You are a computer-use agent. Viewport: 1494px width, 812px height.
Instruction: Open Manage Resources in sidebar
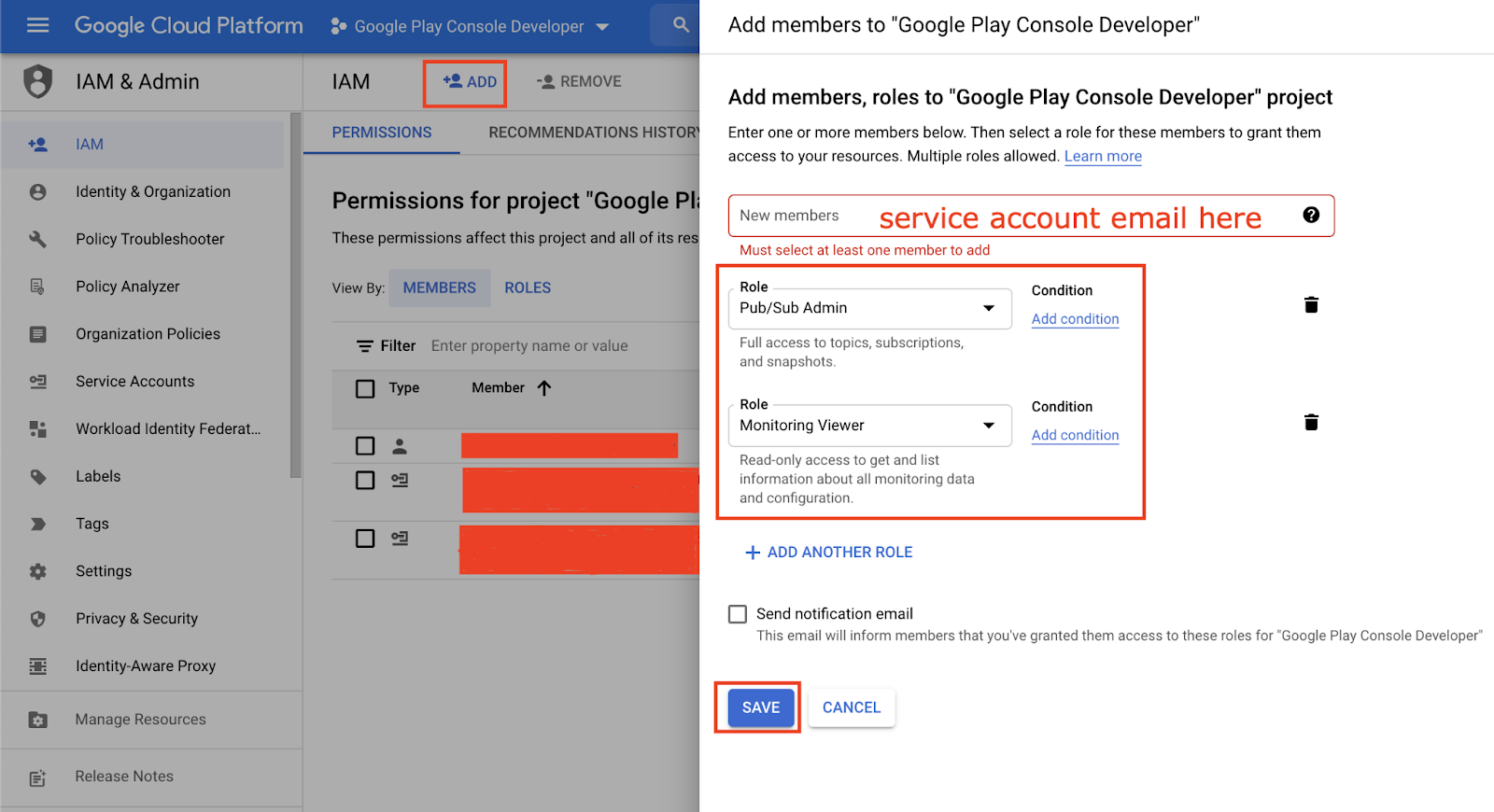tap(141, 720)
